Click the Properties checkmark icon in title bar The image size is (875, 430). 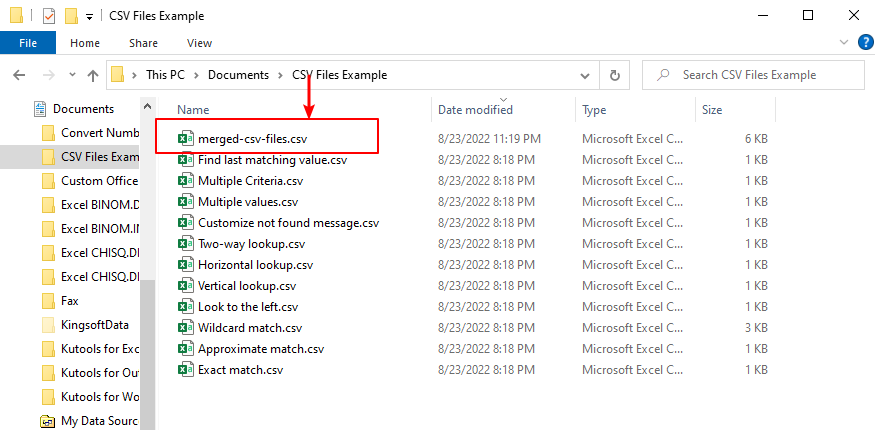(49, 16)
